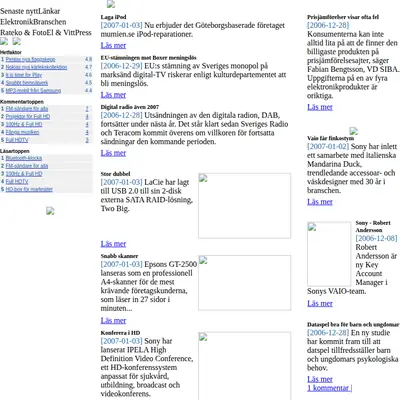Open the Konferera i HD image placeholder
The image size is (400, 400).
pos(244,366)
